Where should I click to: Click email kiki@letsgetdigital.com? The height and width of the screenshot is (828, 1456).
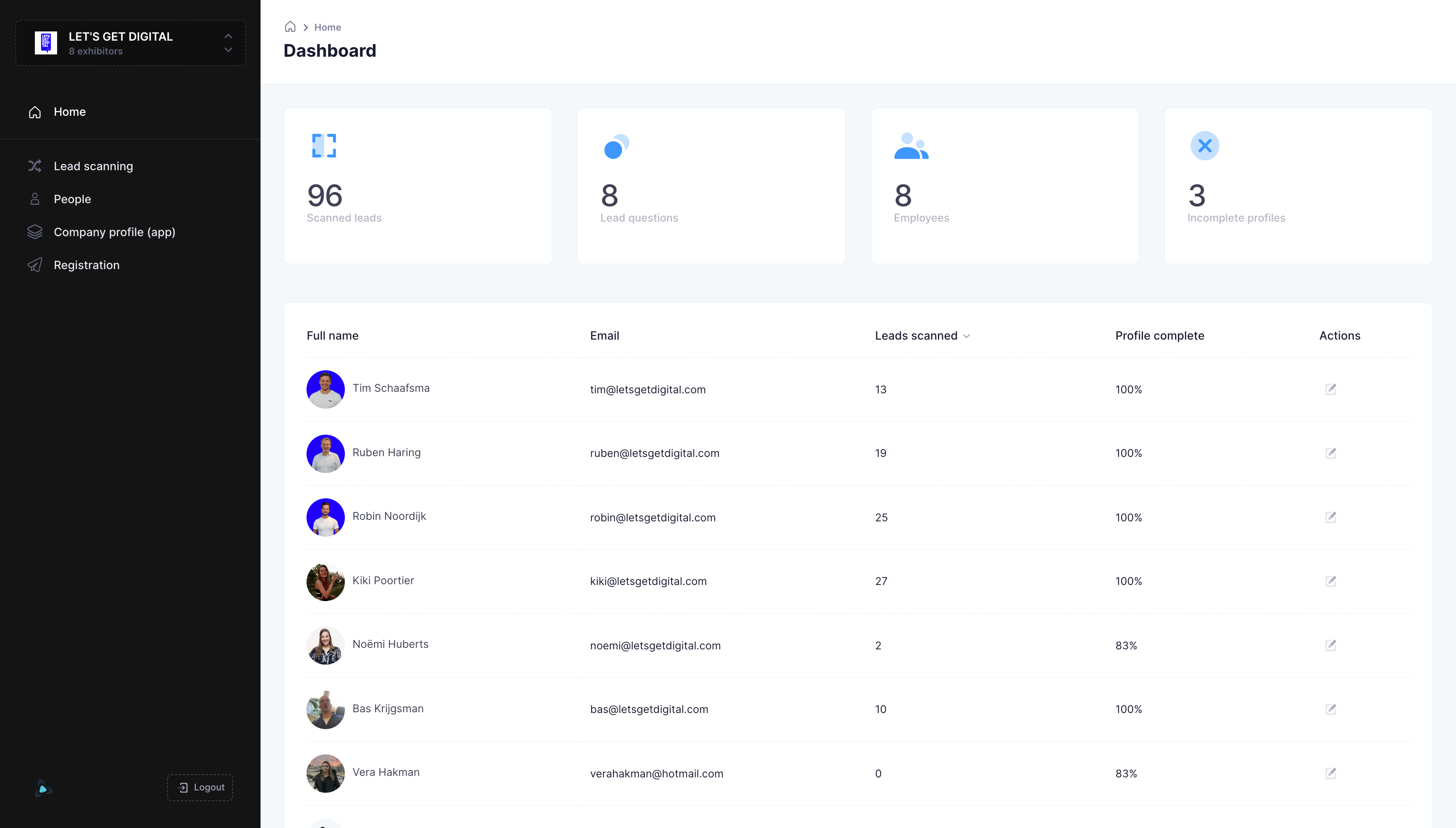click(x=648, y=581)
